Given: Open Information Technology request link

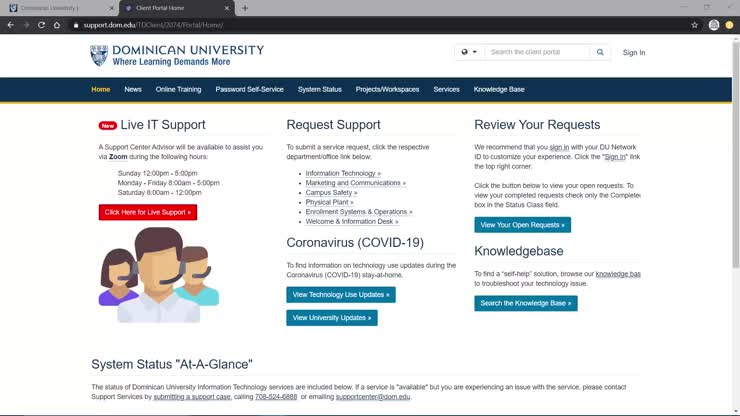Looking at the screenshot, I should click(x=343, y=173).
